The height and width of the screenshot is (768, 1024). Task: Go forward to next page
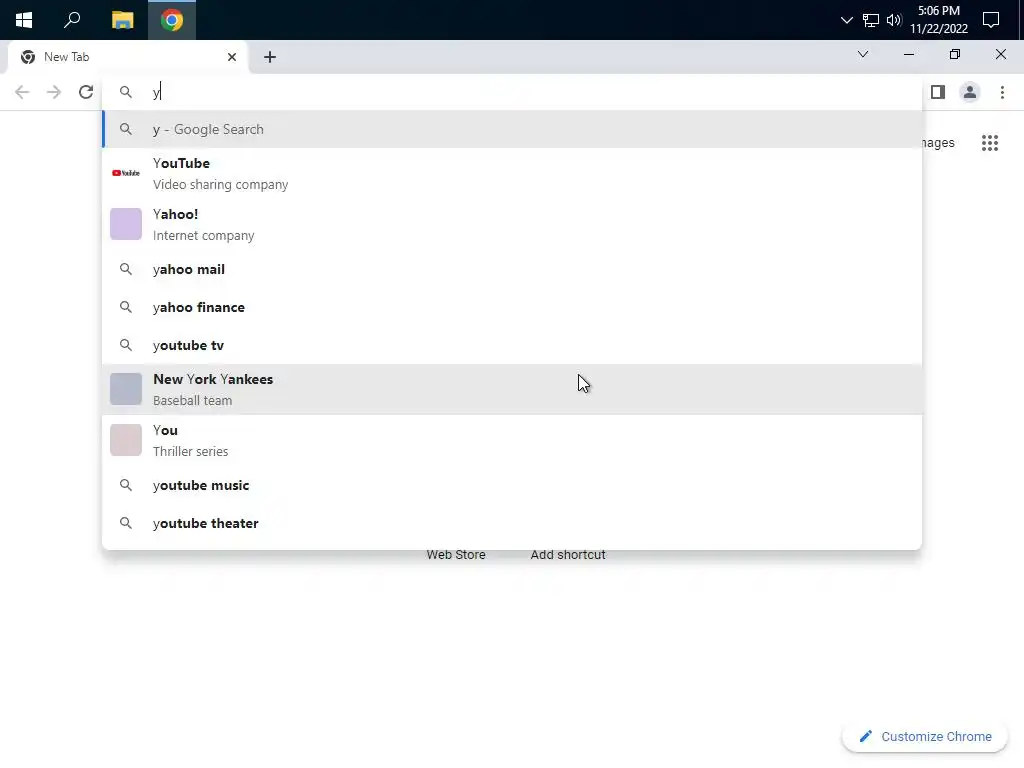pos(54,92)
